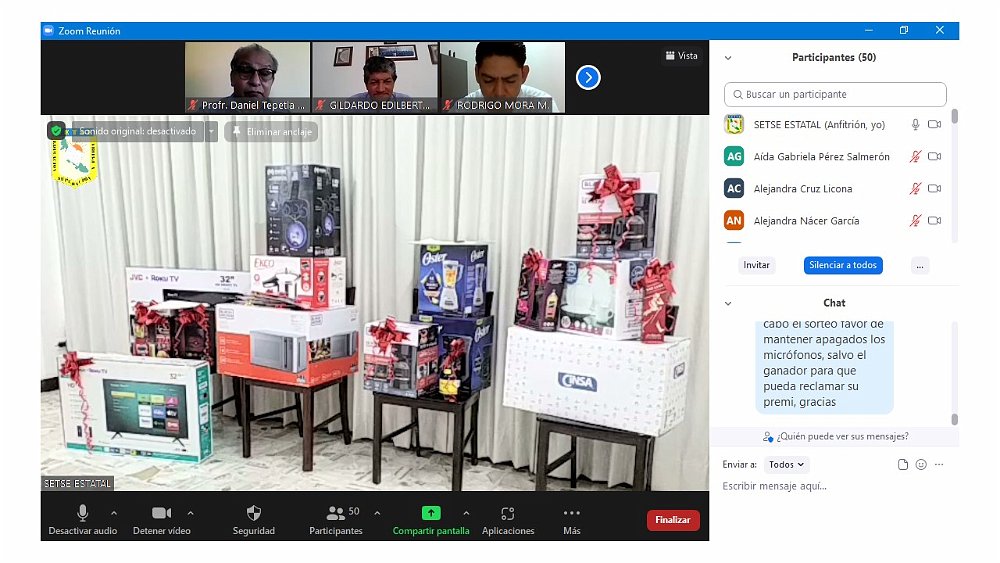Viewport: 1000px width, 563px height.
Task: Collapse the Chat panel chevron
Action: click(x=728, y=303)
